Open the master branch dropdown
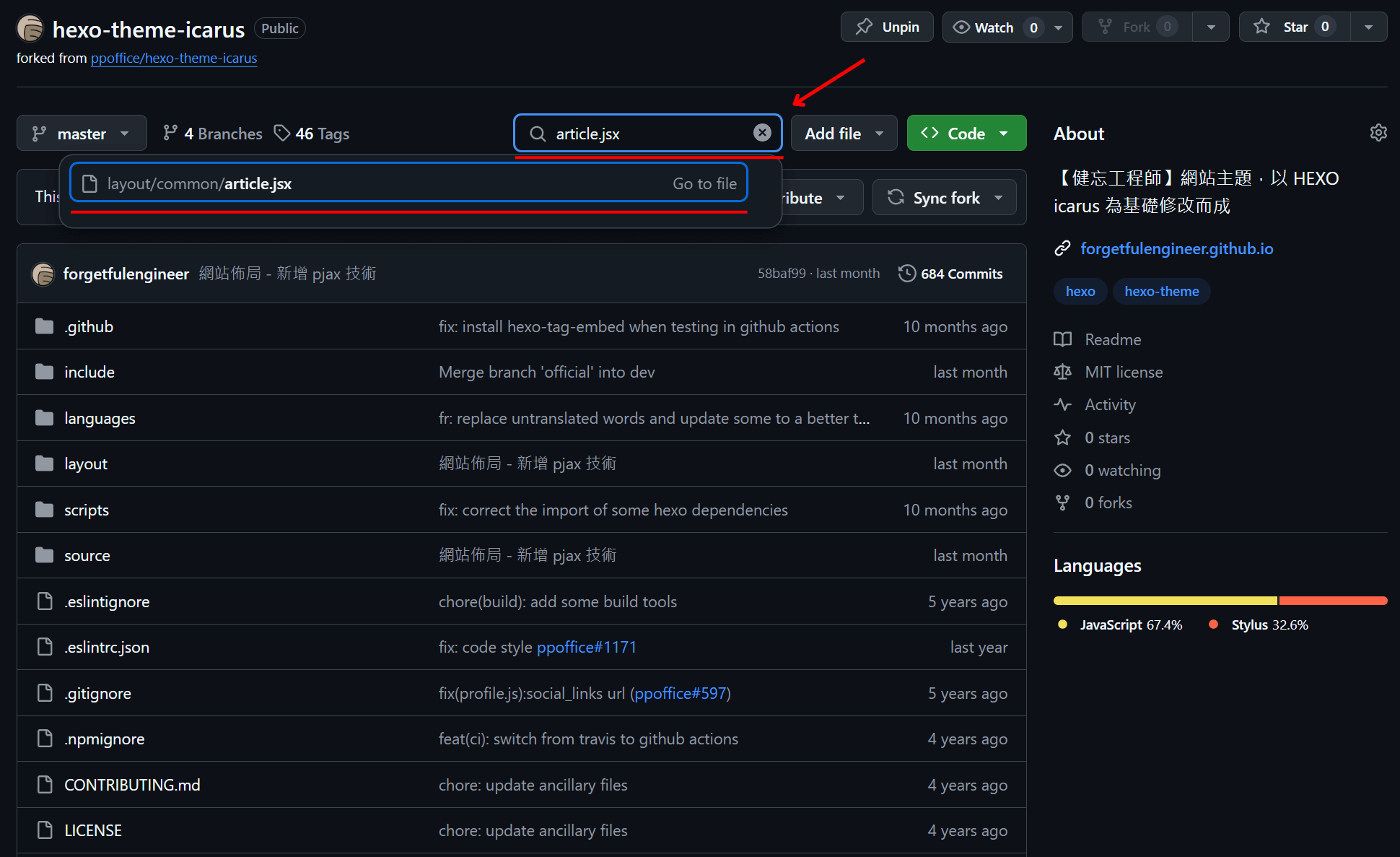This screenshot has width=1400, height=857. pos(82,133)
